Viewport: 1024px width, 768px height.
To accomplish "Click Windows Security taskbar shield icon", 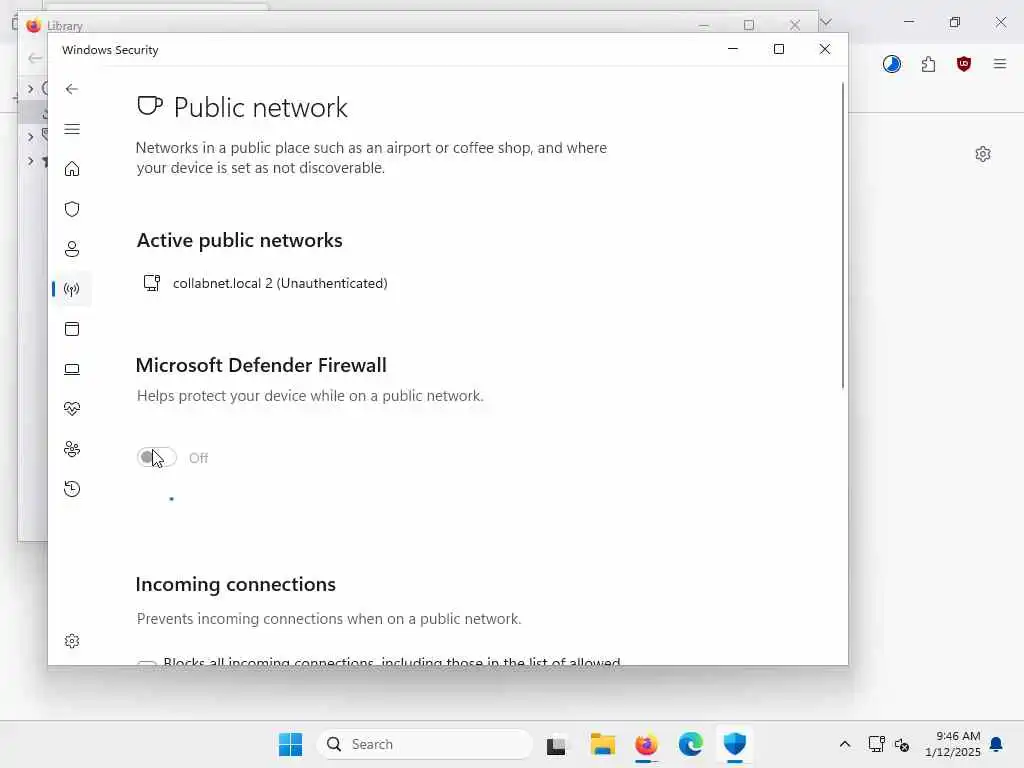I will 735,744.
